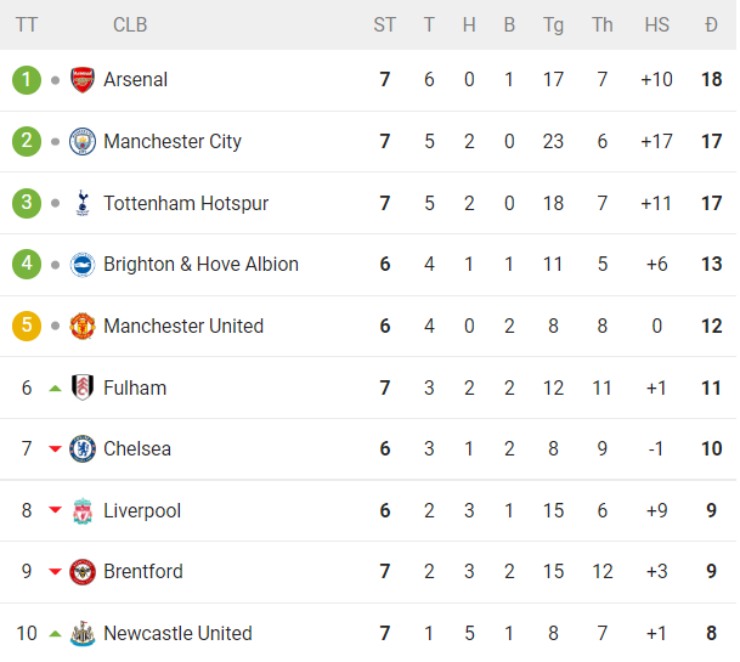Viewport: 740px width, 662px height.
Task: Click the CLB column header
Action: pos(130,25)
